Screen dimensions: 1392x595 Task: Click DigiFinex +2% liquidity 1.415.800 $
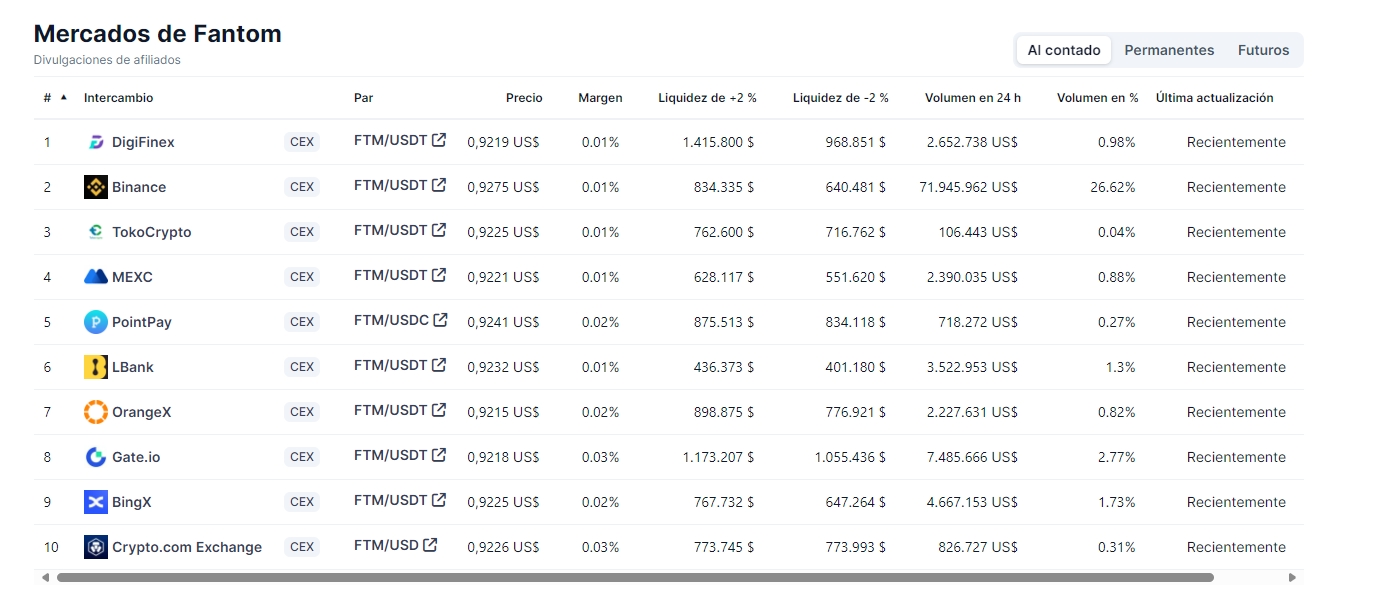click(x=718, y=142)
